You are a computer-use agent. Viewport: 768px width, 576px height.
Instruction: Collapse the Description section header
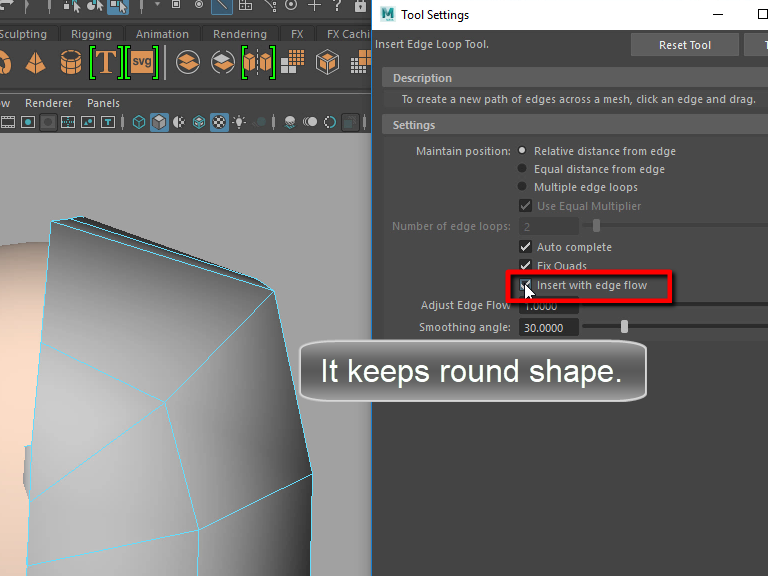click(x=422, y=78)
